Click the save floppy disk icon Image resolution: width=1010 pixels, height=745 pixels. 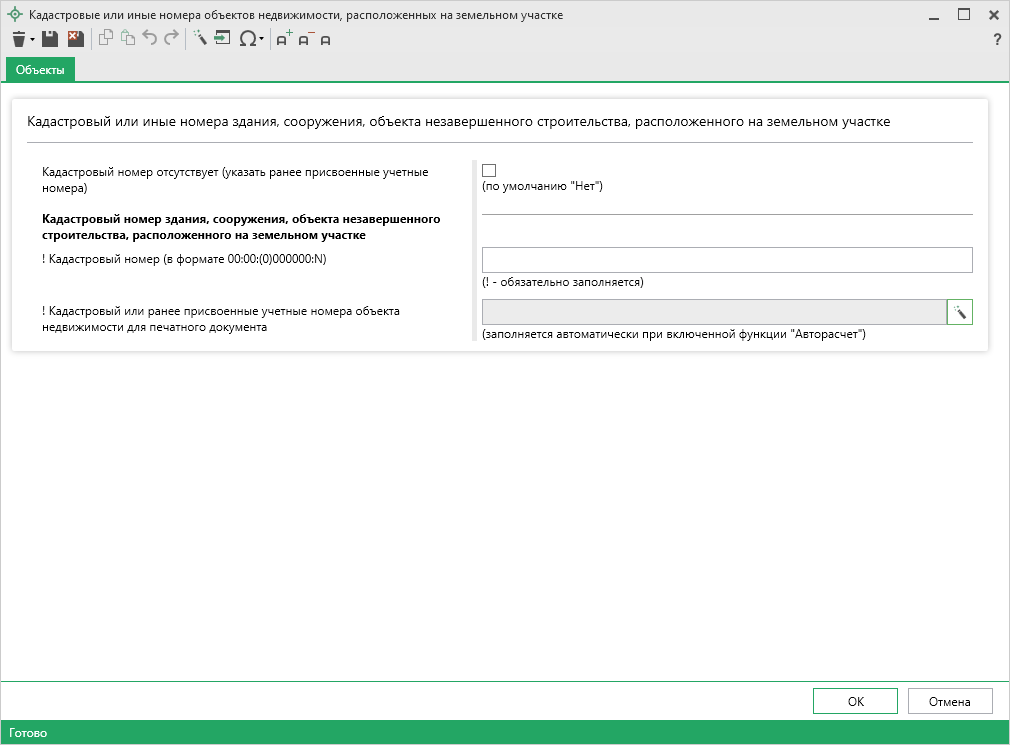[x=50, y=39]
